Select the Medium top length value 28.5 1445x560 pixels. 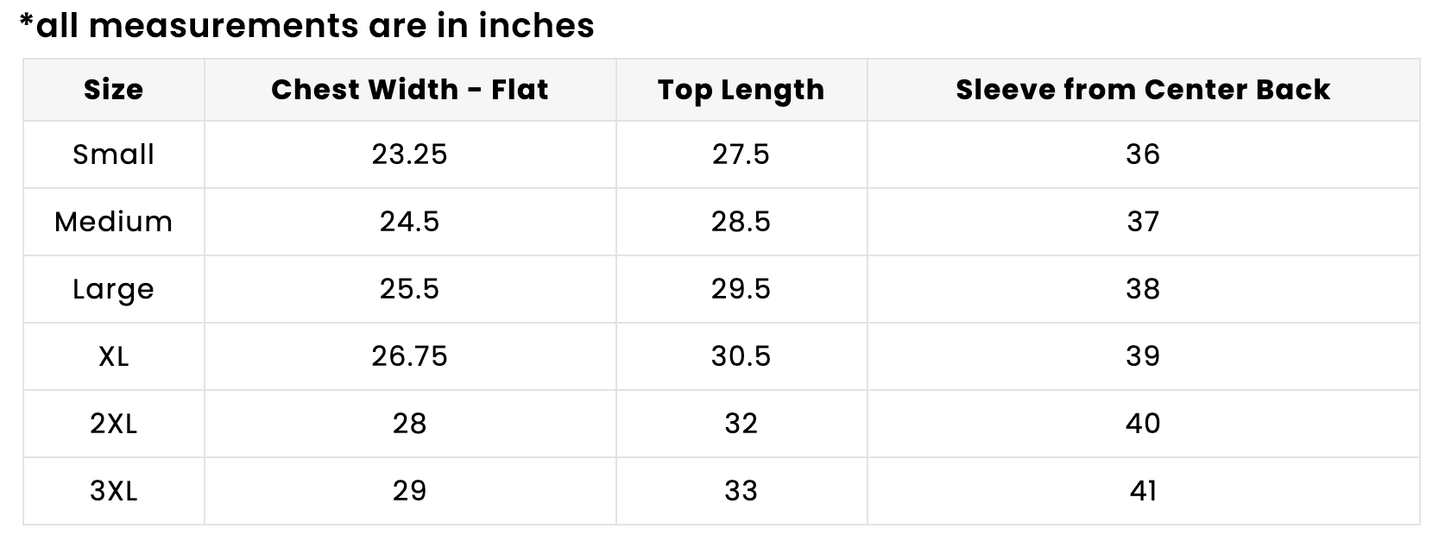click(741, 222)
